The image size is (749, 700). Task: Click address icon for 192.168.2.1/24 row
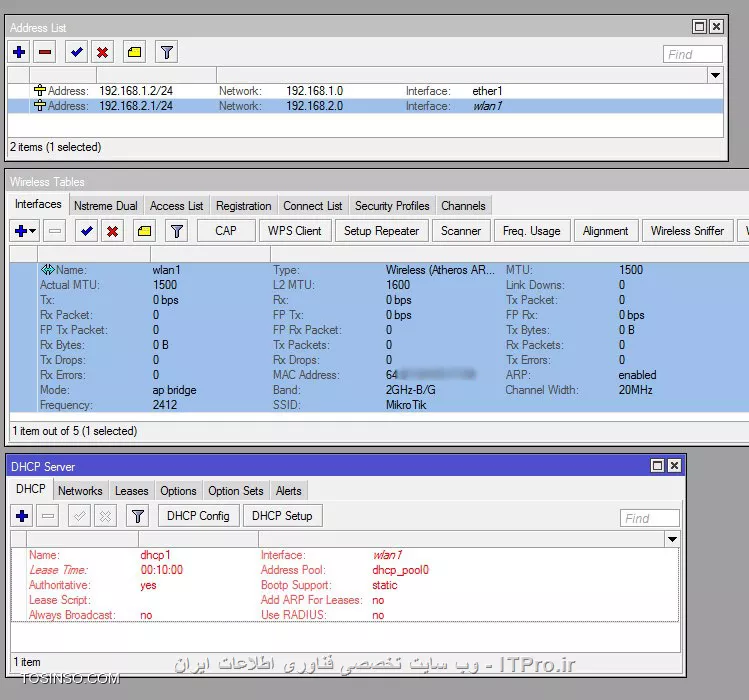[40, 106]
